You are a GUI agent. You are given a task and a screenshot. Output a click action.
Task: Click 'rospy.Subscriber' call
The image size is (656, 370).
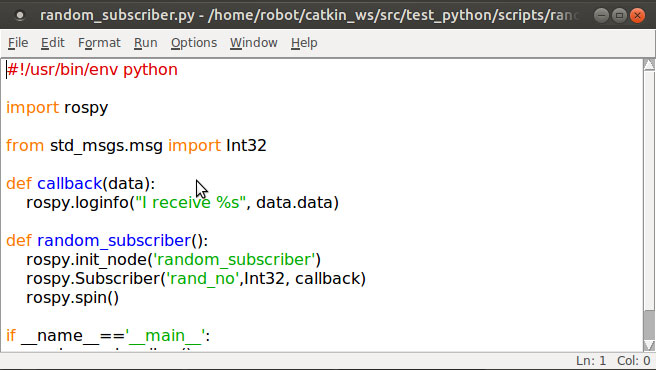click(93, 279)
